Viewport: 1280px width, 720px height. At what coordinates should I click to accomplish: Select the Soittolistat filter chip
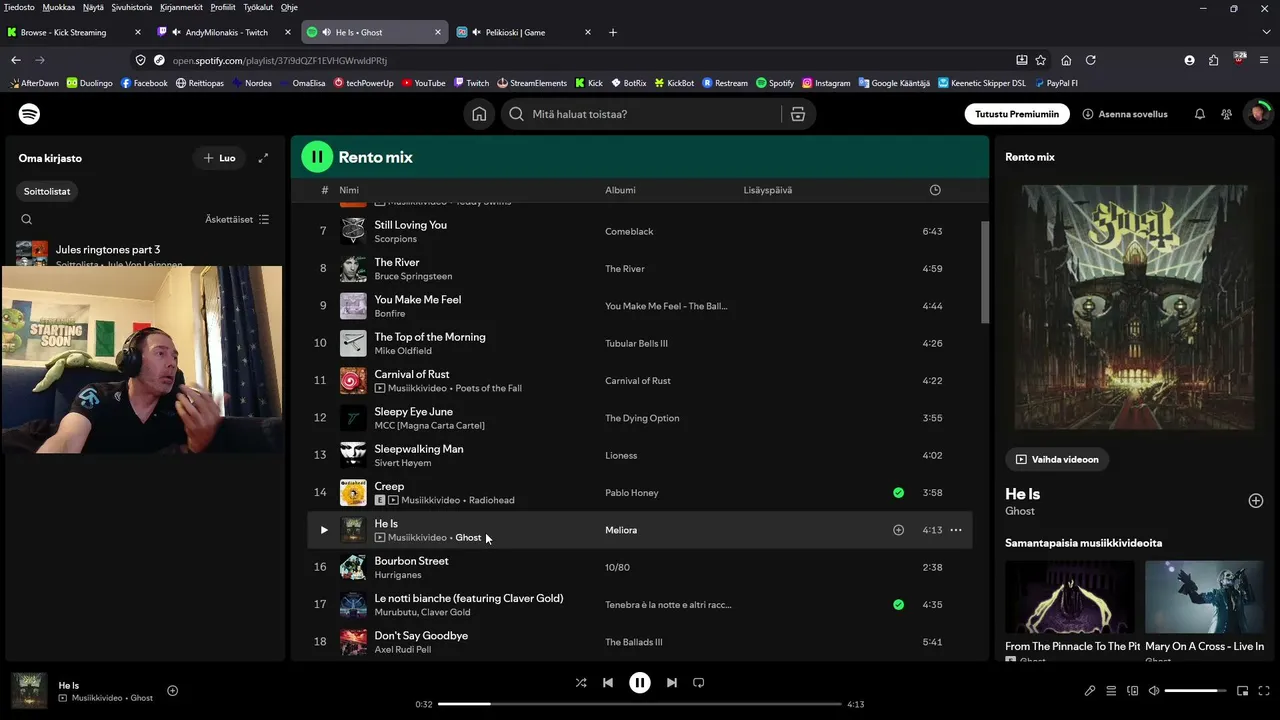[48, 191]
